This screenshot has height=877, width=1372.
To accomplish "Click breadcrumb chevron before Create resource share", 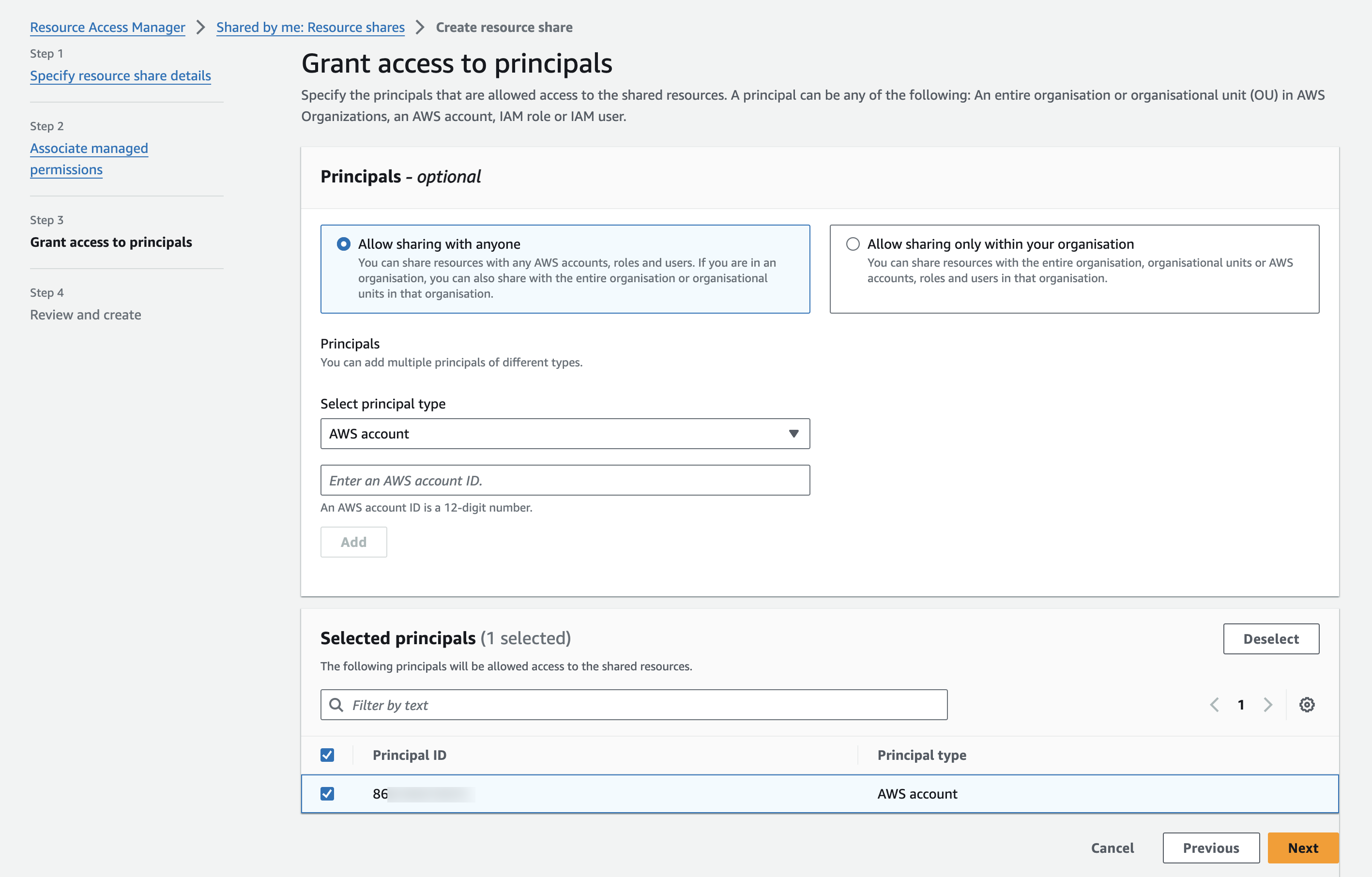I will 420,27.
